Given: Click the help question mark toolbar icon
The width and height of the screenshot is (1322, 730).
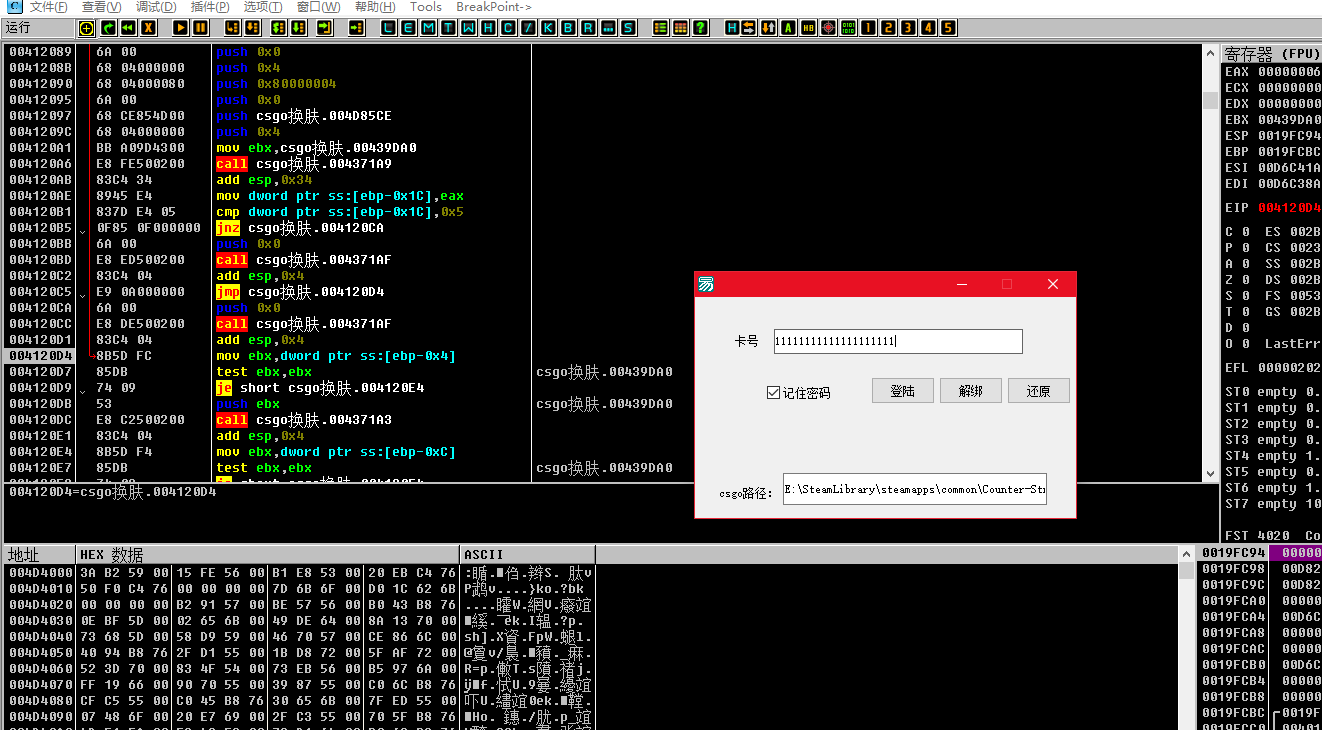Looking at the screenshot, I should point(700,28).
